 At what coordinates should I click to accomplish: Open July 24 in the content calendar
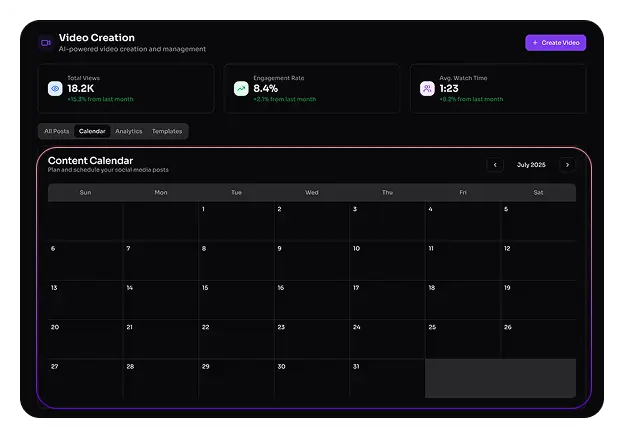coord(387,339)
